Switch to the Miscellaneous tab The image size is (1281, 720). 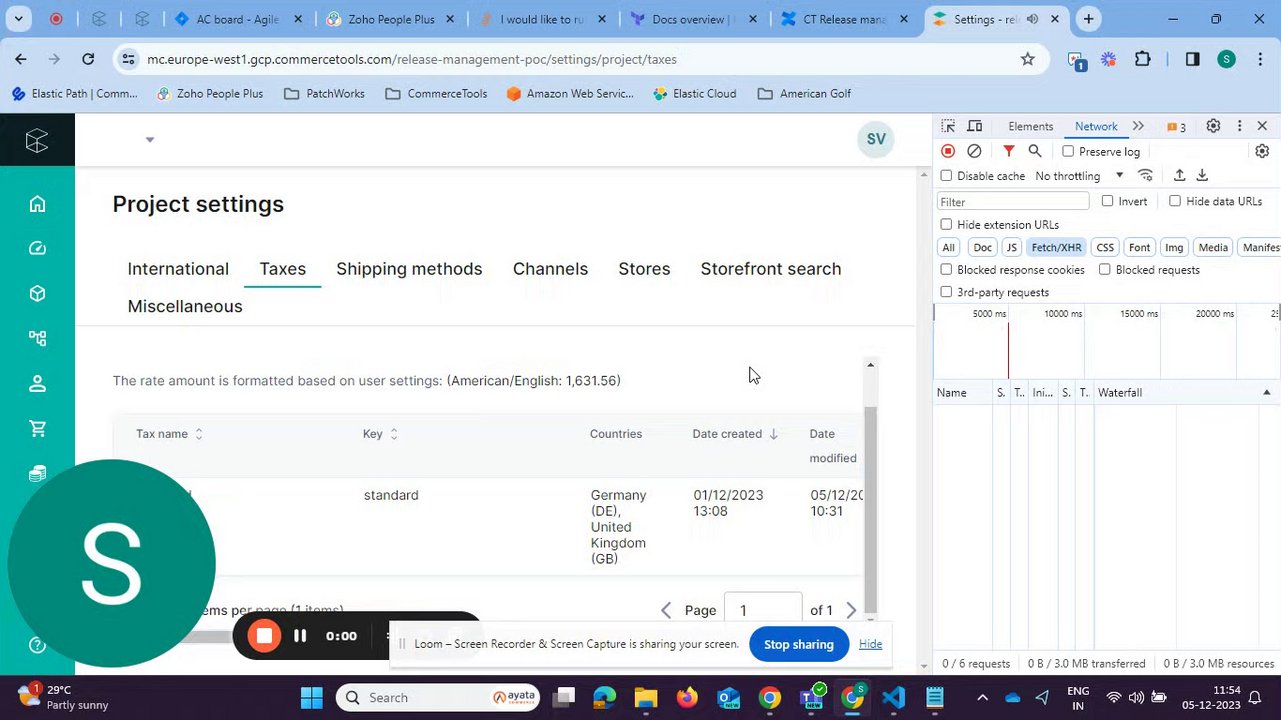185,306
